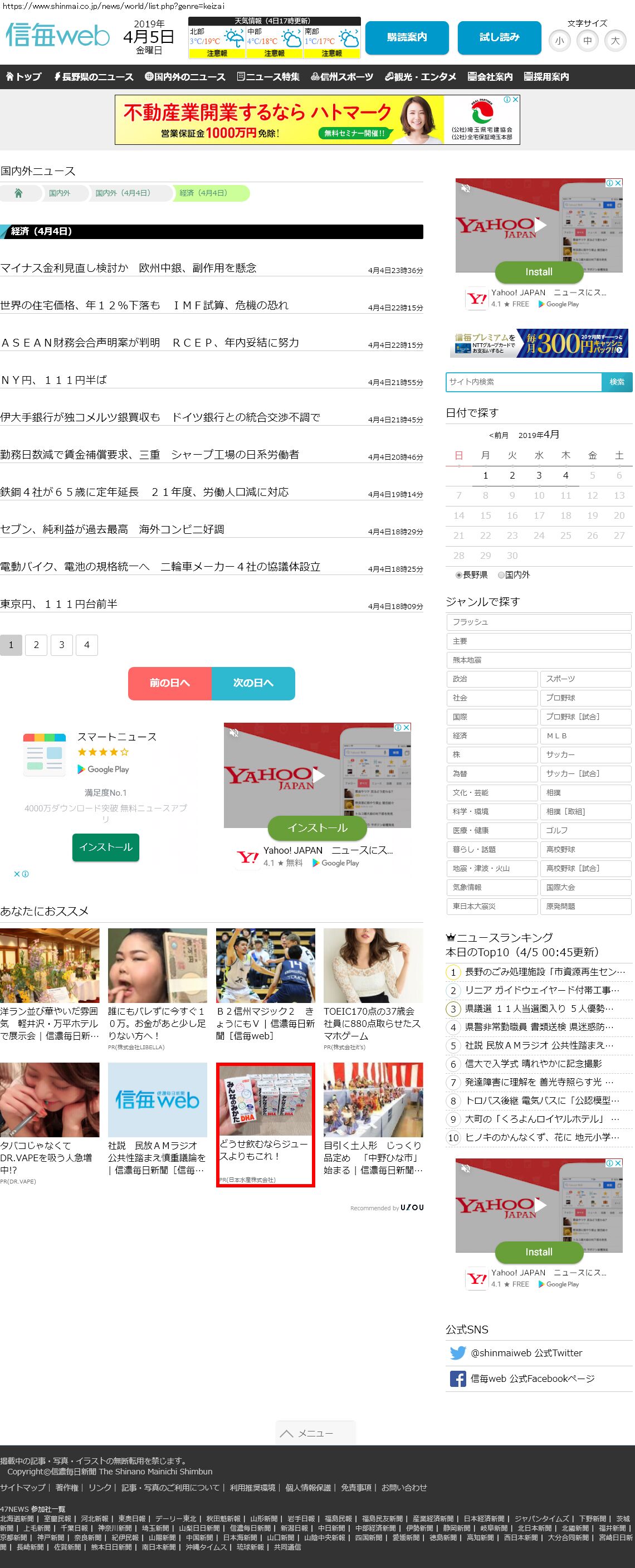Select the 長野県 radio button

458,574
